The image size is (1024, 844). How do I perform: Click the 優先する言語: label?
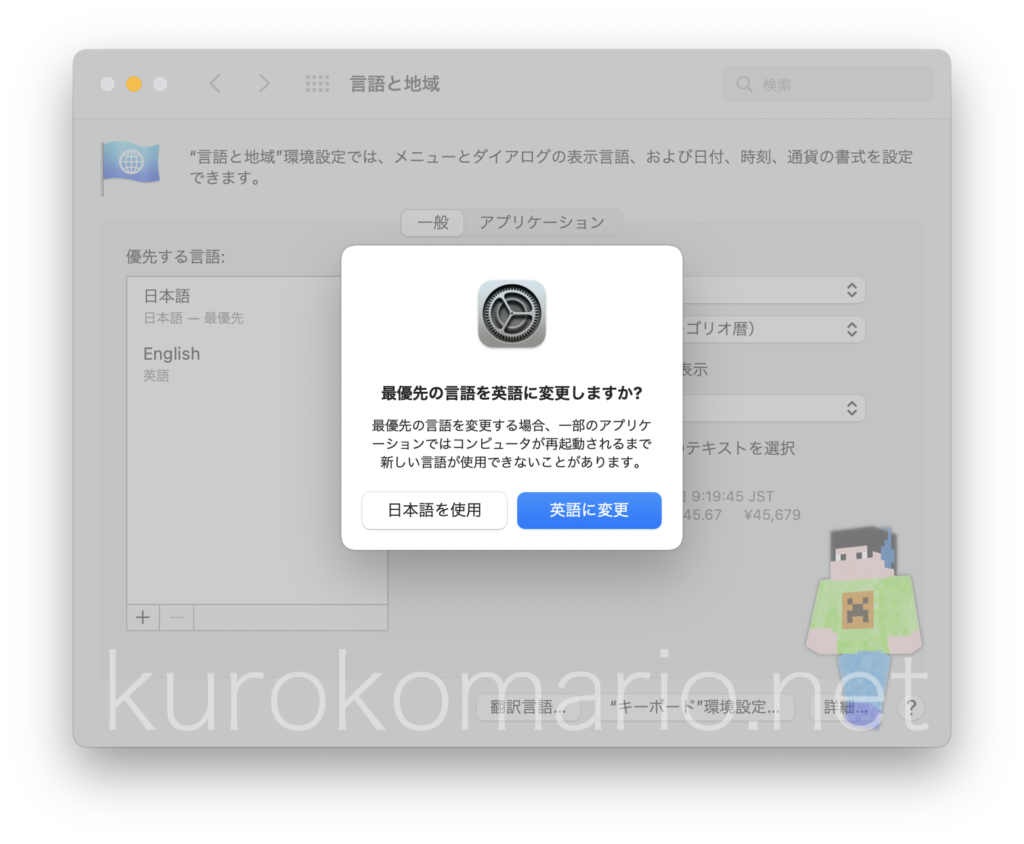(x=175, y=257)
